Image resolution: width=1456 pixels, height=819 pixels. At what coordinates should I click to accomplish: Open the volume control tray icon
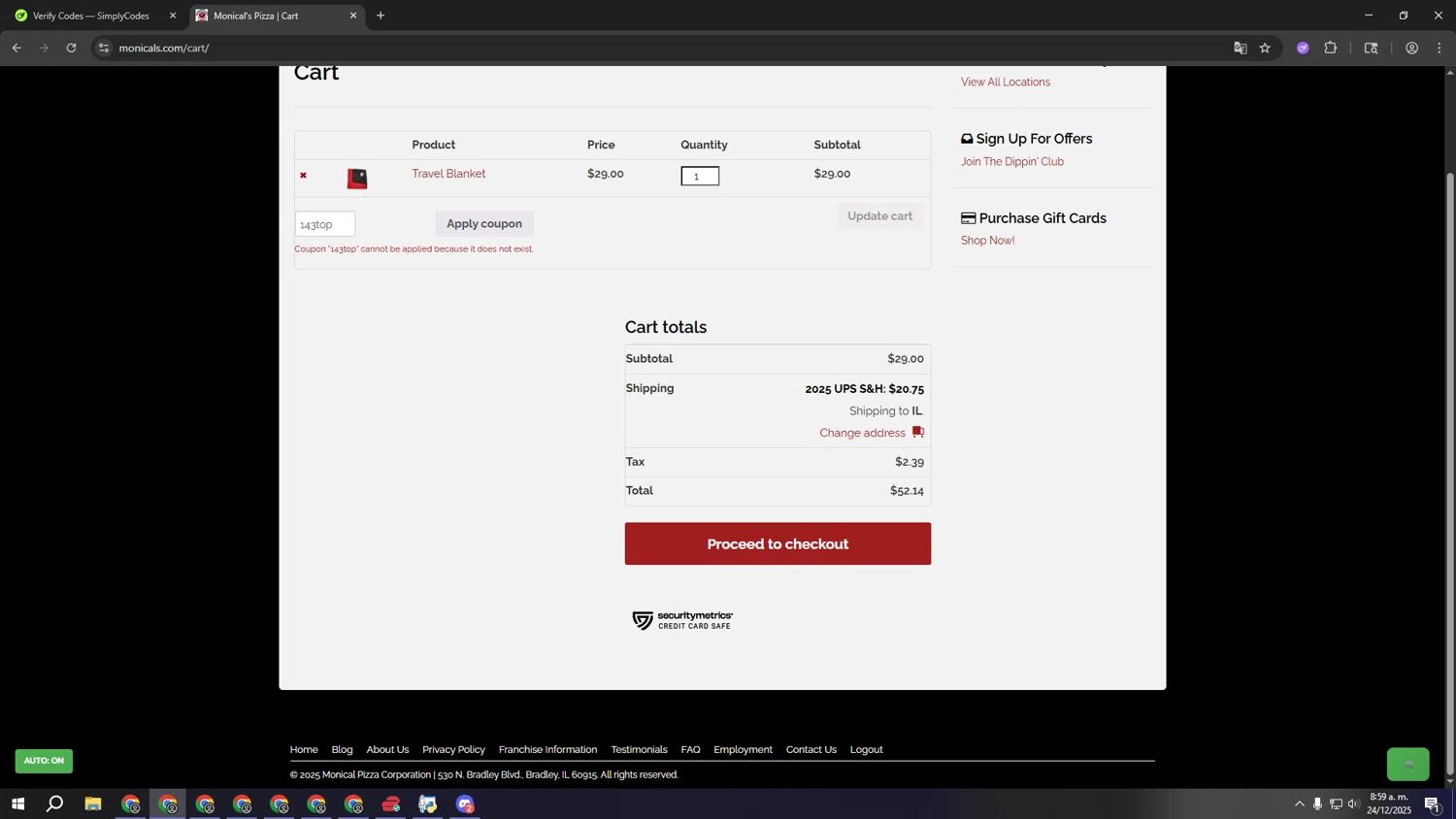point(1353,803)
